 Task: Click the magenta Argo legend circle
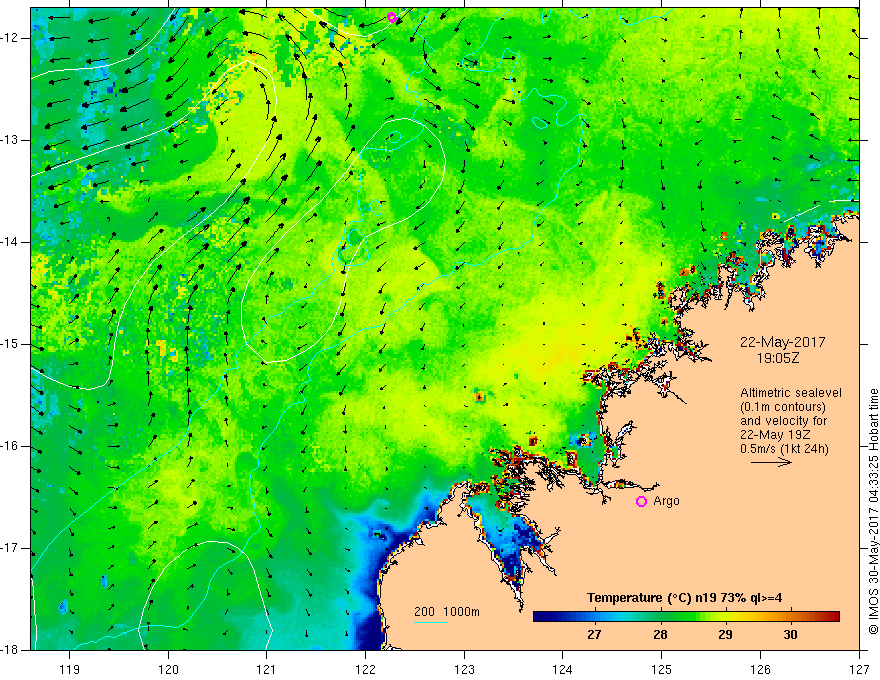(x=641, y=501)
